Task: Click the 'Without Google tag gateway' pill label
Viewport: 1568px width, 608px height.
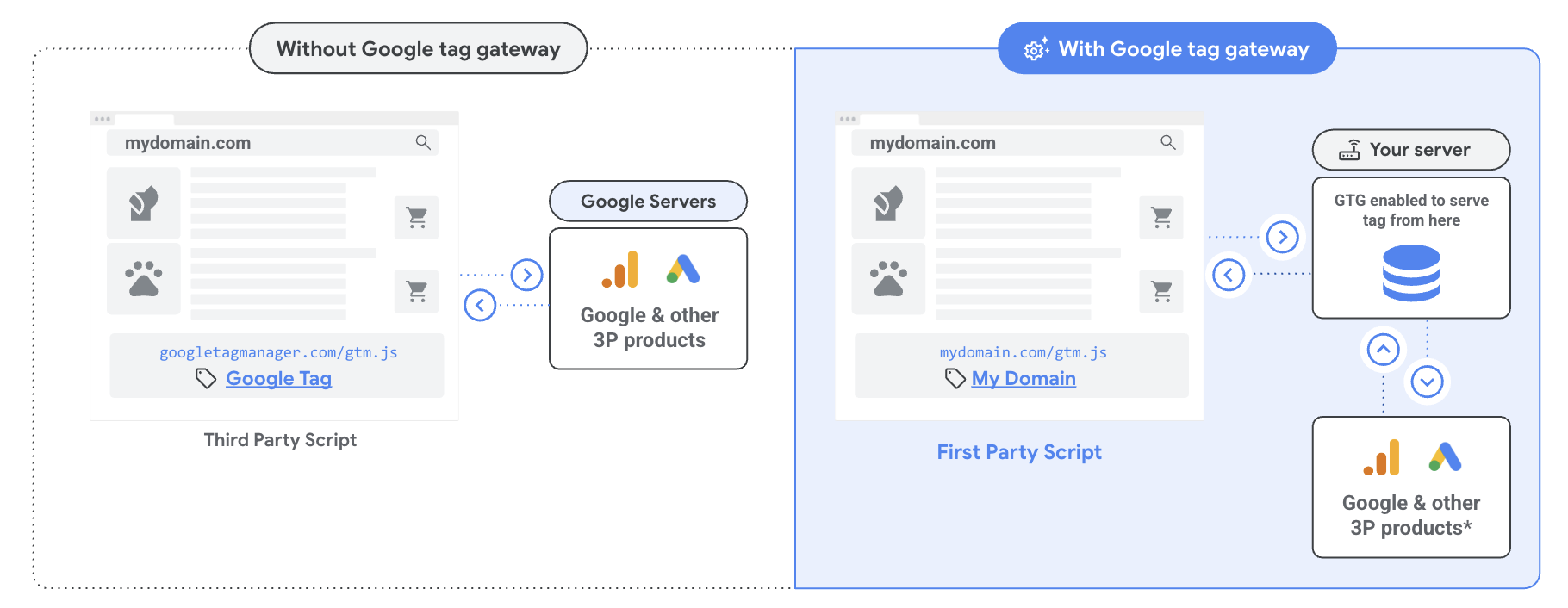Action: (418, 49)
